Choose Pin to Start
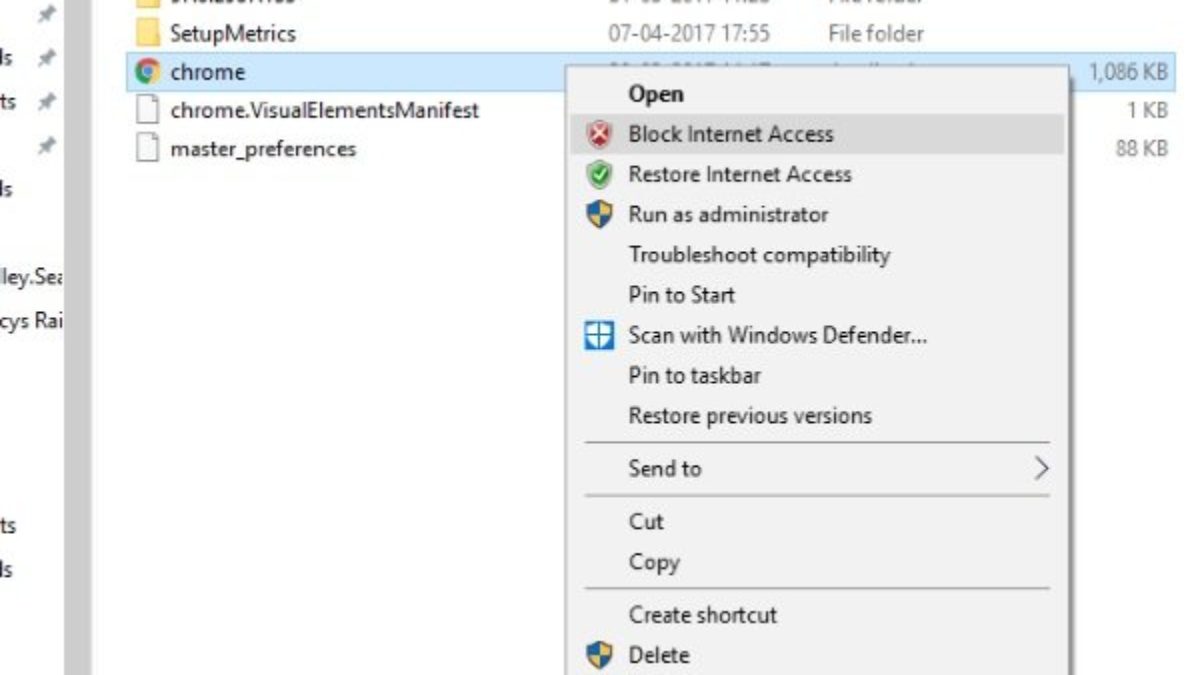 pos(681,295)
